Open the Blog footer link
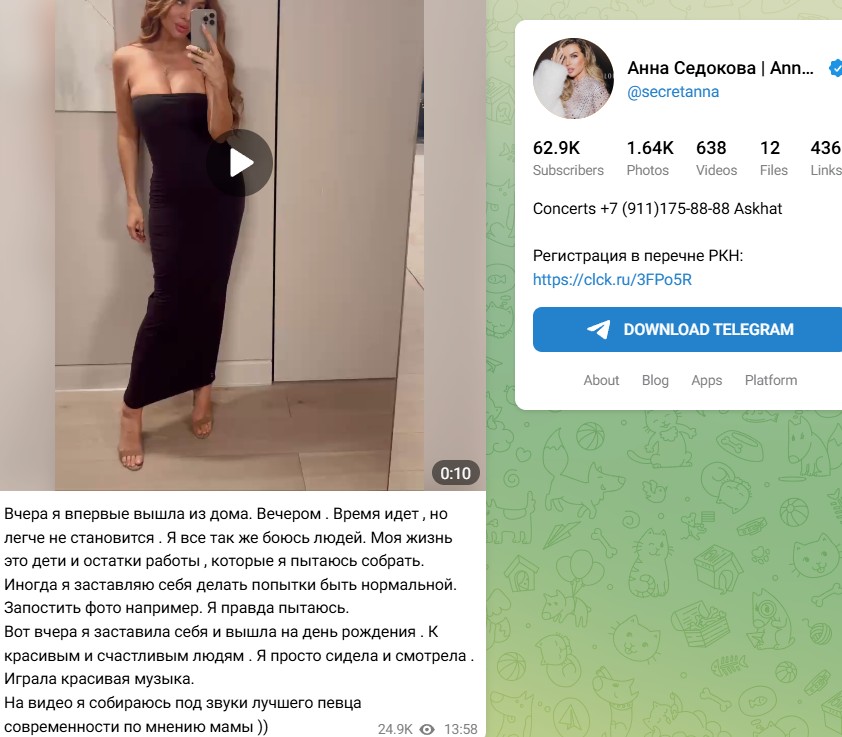The image size is (842, 737). pos(655,380)
